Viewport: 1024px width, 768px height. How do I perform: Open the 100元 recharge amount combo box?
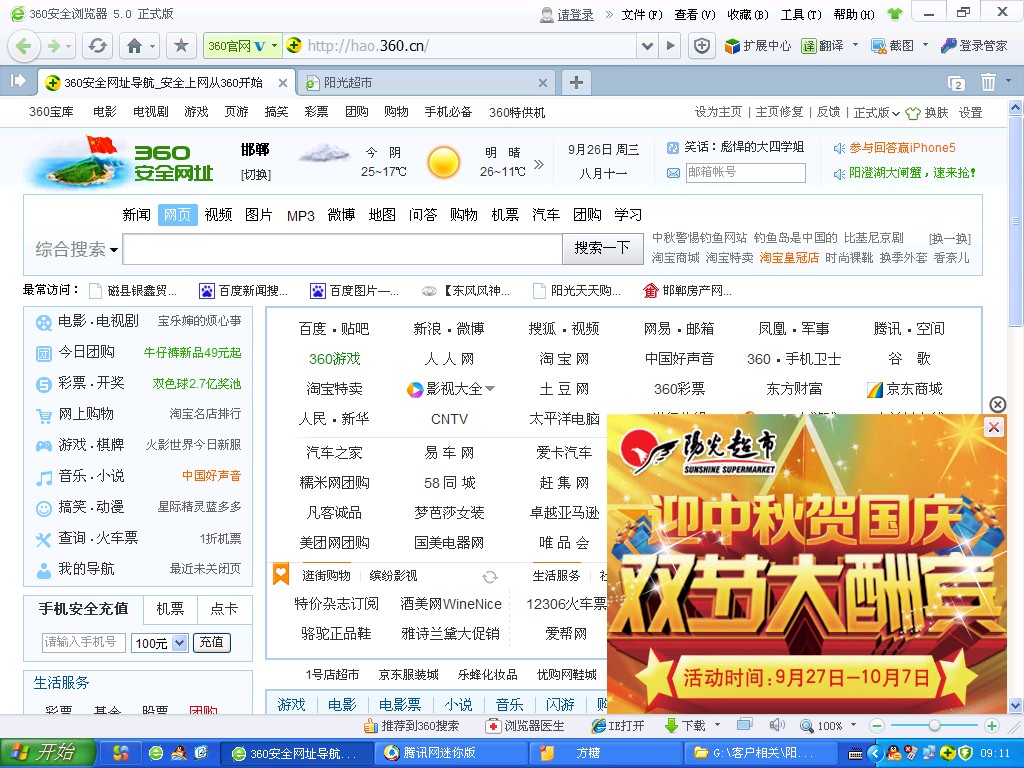(159, 643)
